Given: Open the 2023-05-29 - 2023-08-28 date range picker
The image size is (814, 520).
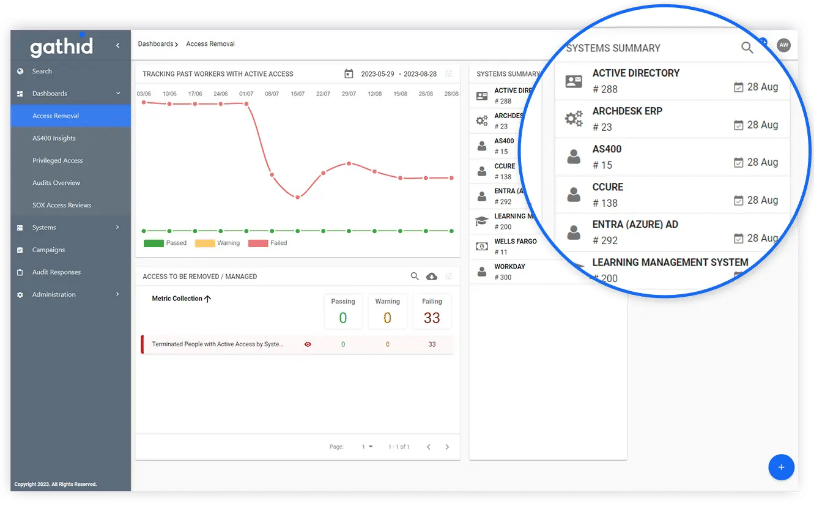Looking at the screenshot, I should 399,74.
